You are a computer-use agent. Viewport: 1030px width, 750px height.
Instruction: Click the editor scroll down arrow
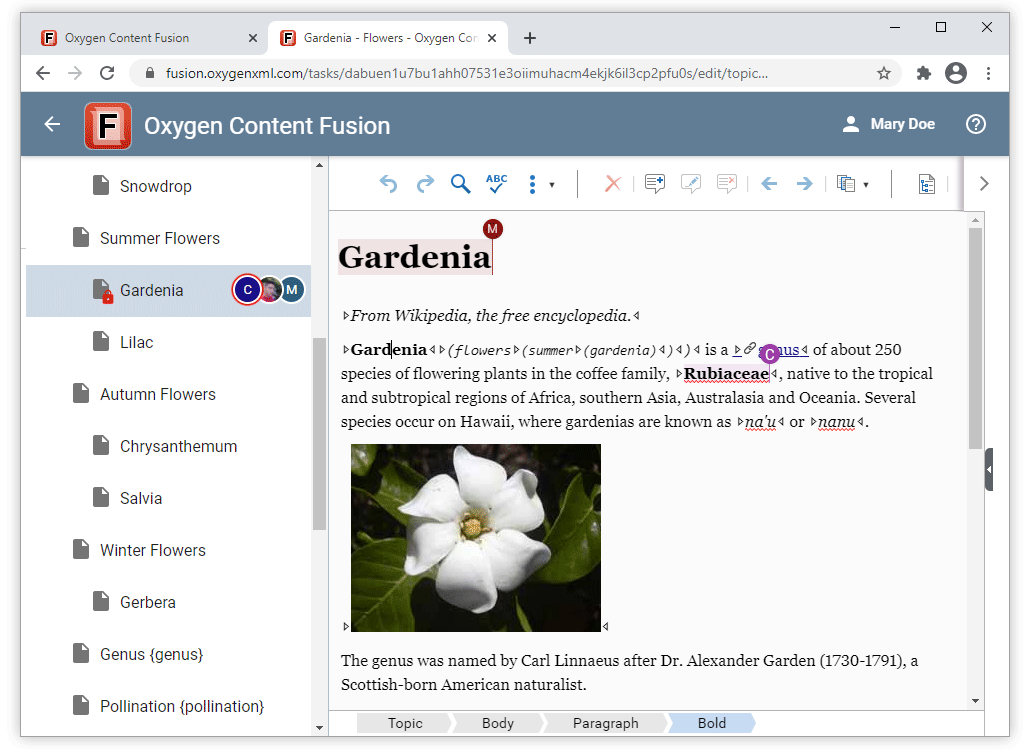pyautogui.click(x=975, y=701)
